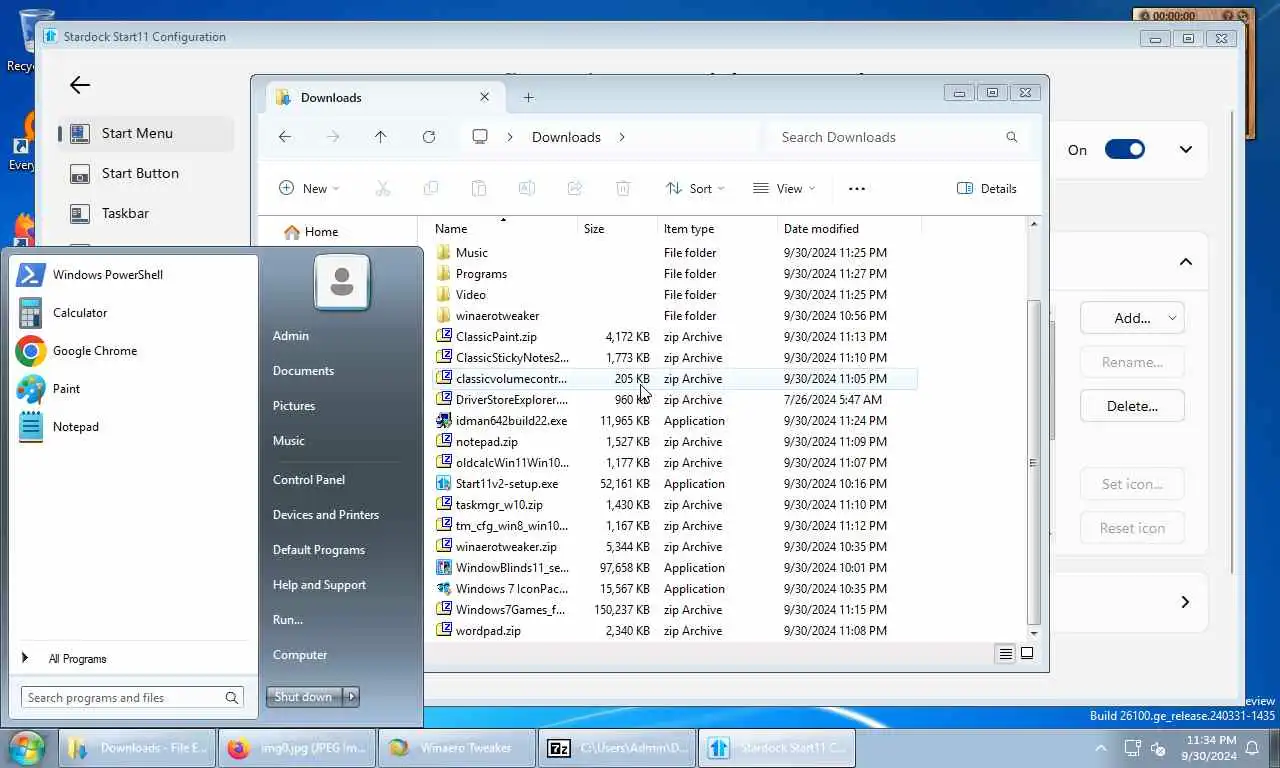Switch to Winaero Tweaker taskbar button
The width and height of the screenshot is (1280, 768).
455,748
